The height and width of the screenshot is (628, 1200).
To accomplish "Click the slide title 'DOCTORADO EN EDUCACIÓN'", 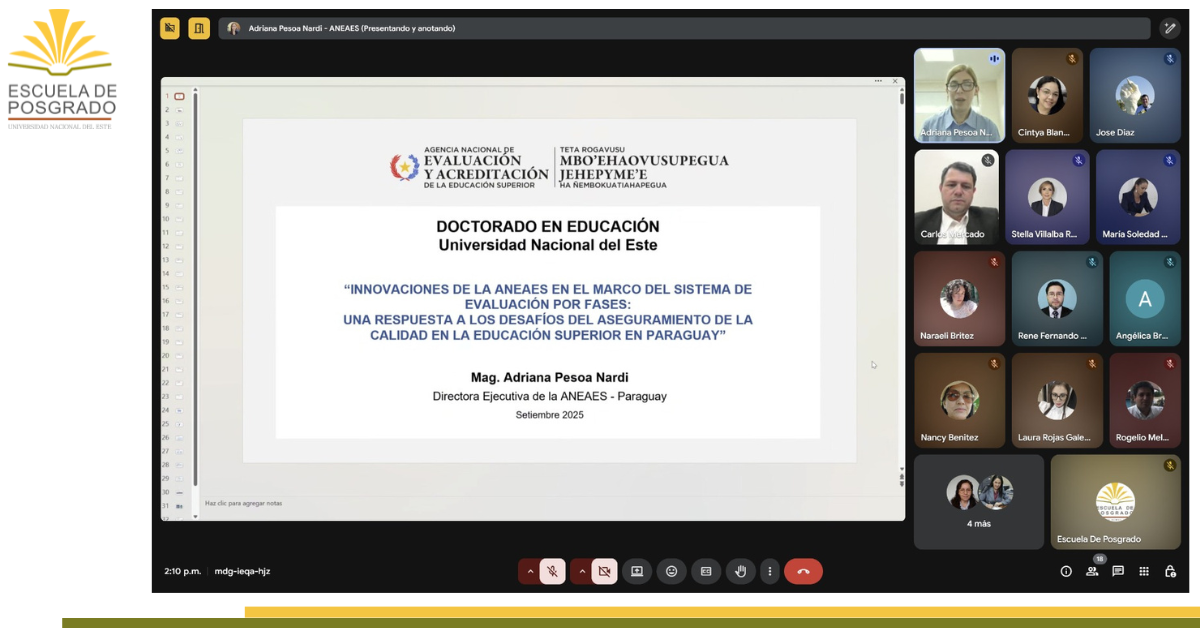I will point(548,226).
